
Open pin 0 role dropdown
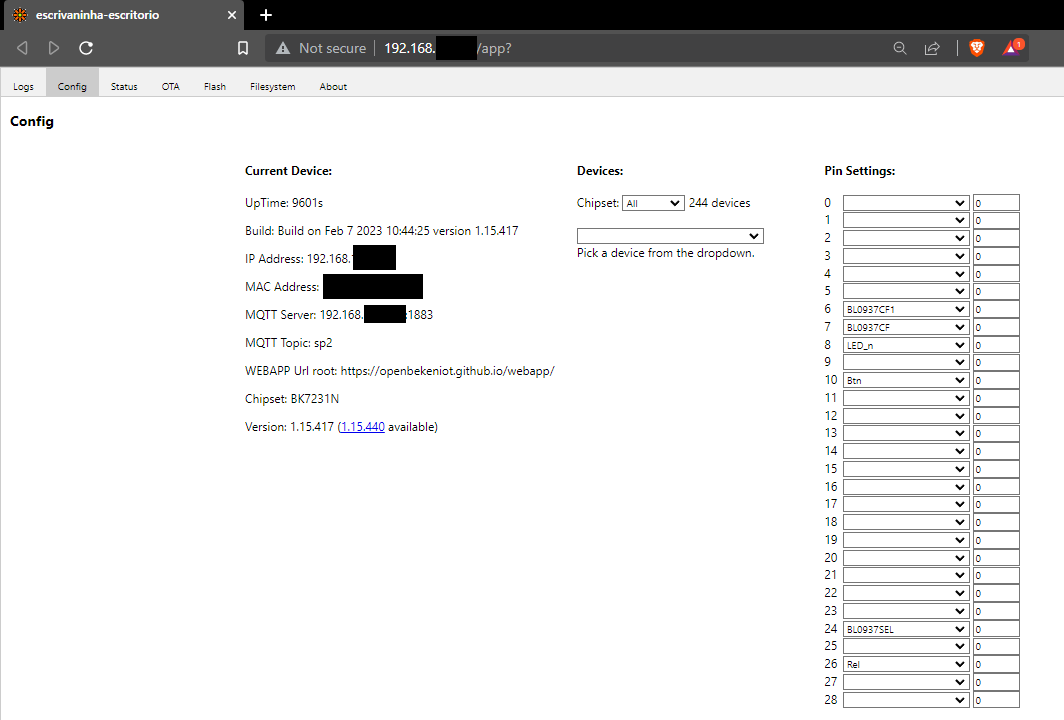pyautogui.click(x=906, y=203)
